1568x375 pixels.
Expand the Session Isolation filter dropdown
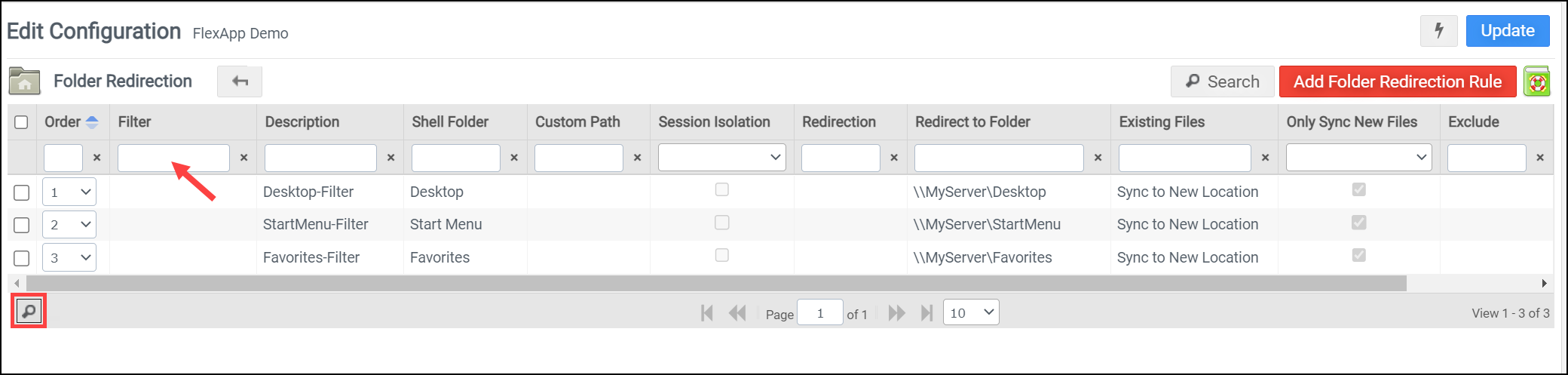click(x=721, y=158)
